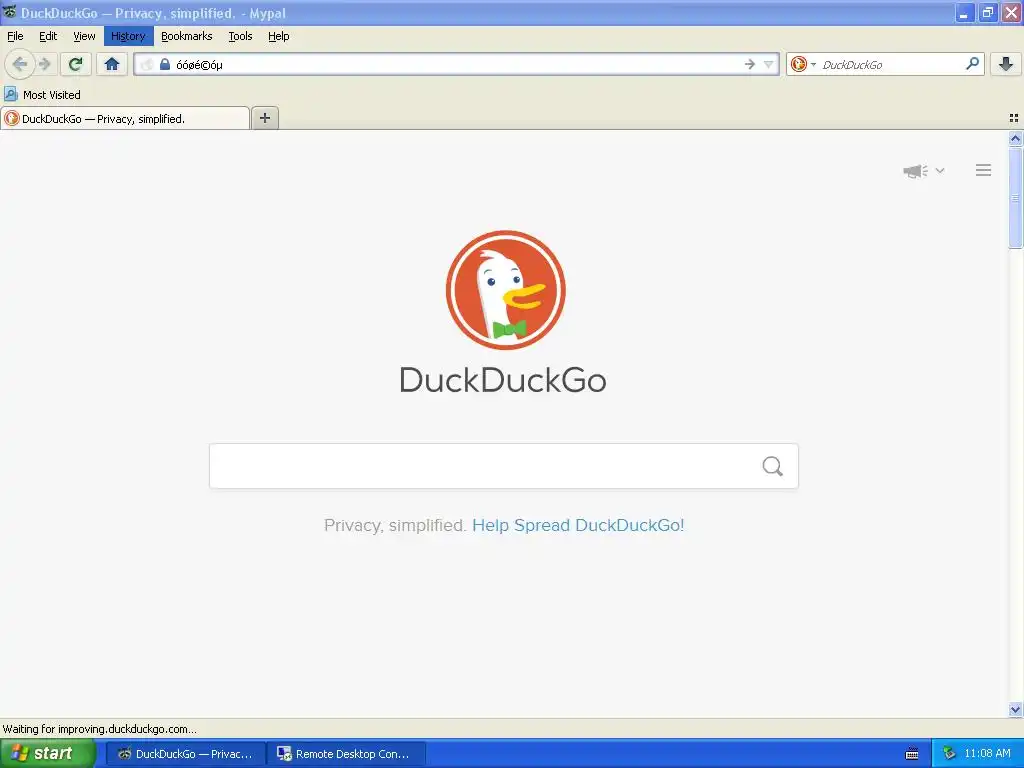Image resolution: width=1024 pixels, height=768 pixels.
Task: Restore down the Mypal window
Action: (x=987, y=12)
